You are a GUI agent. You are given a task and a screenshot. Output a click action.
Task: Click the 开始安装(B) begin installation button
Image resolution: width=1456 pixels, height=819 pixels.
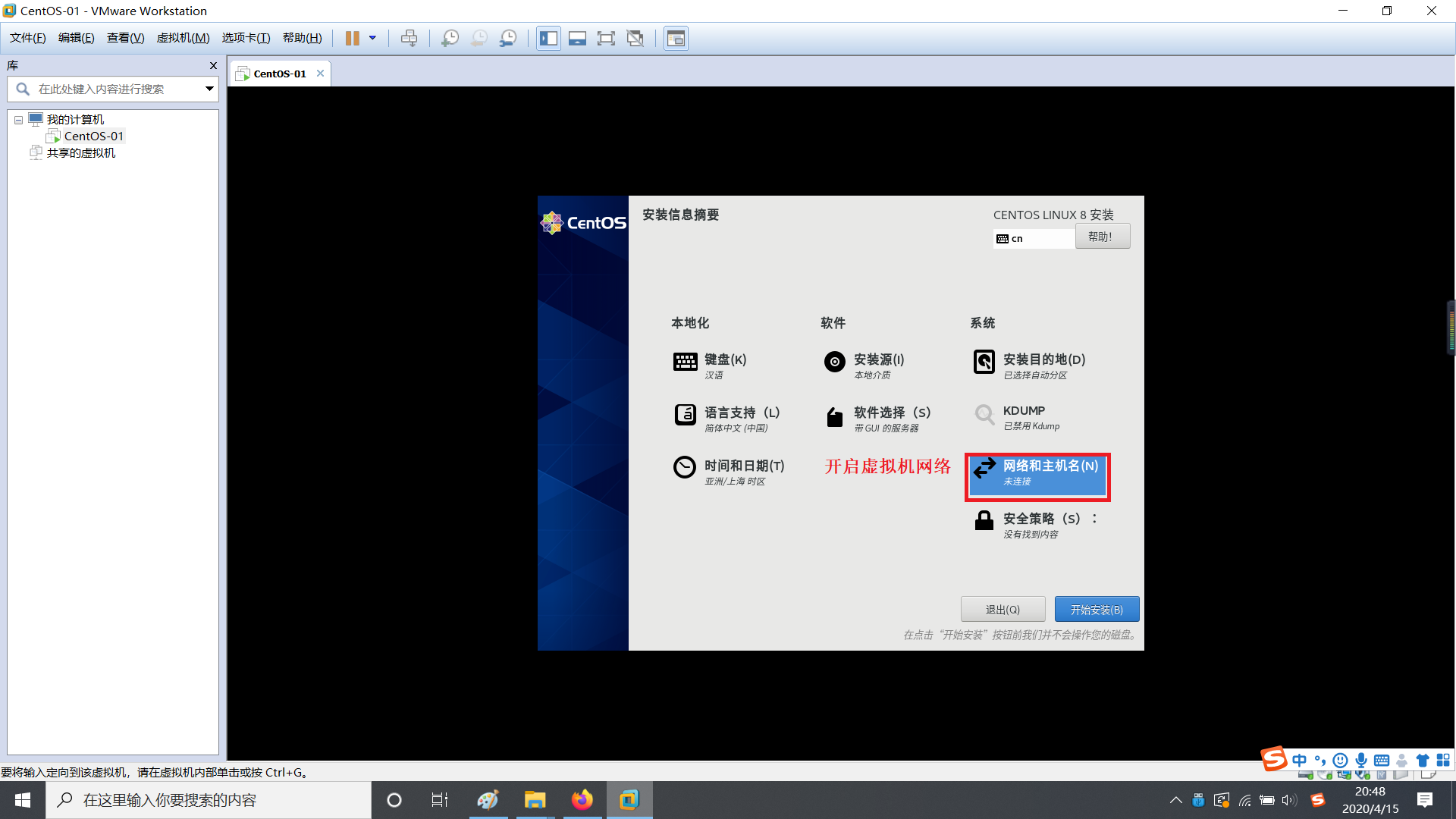(x=1097, y=609)
